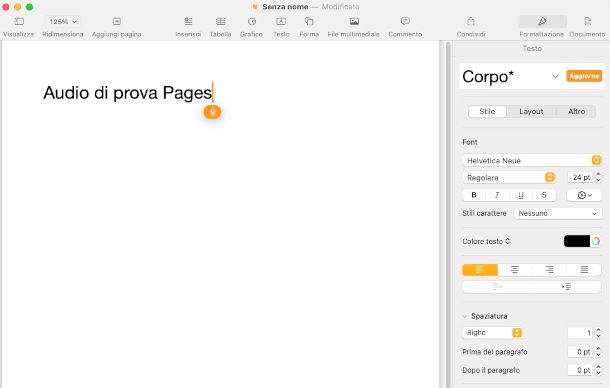Change spacing with Dopo il paragrafo stepper
The height and width of the screenshot is (388, 610).
click(598, 370)
